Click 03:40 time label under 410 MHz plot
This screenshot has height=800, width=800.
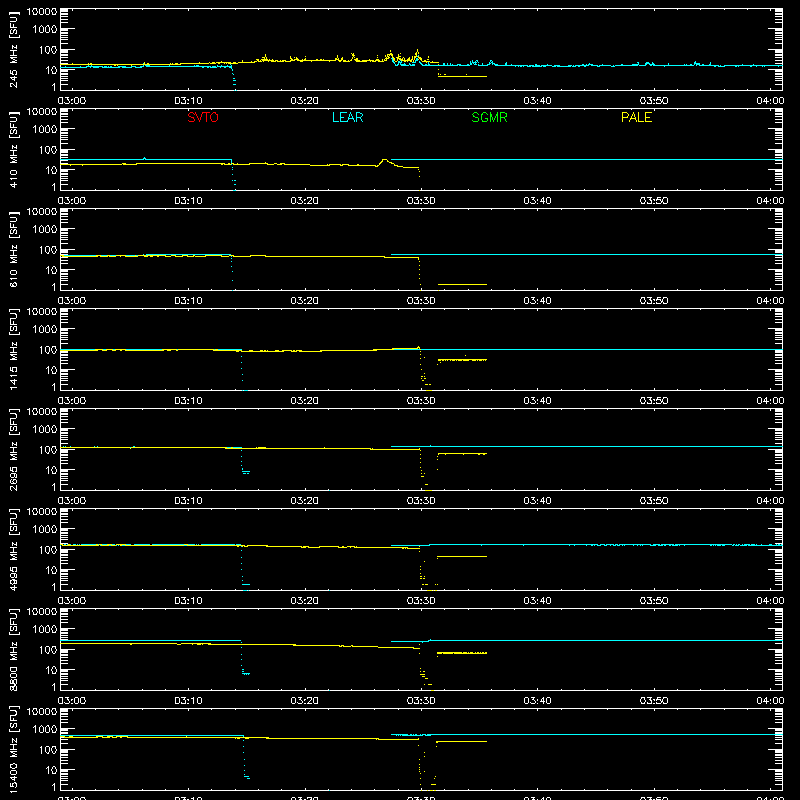coord(537,201)
